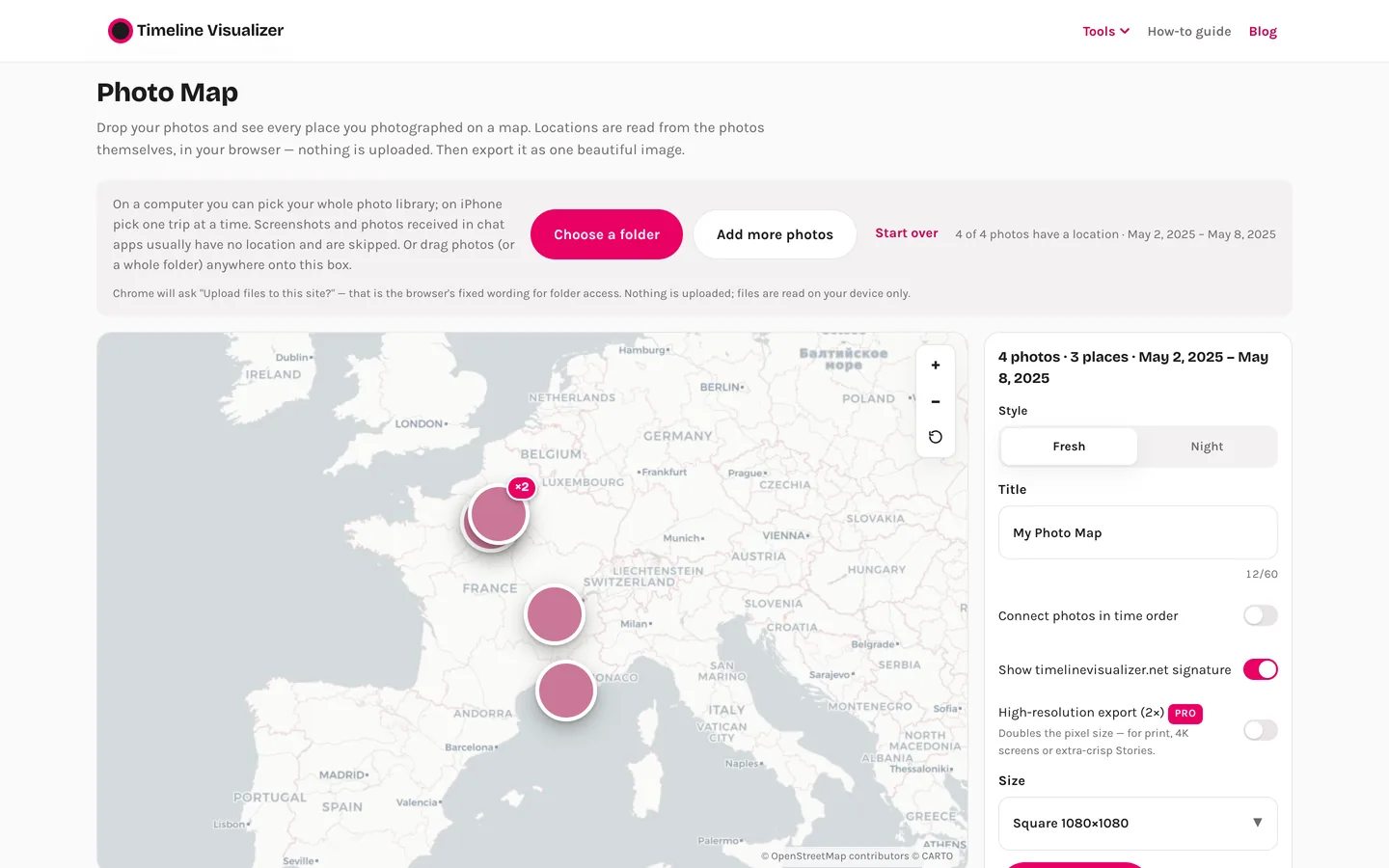Click Add more photos button
Screen dimensions: 1389x868
(x=775, y=234)
